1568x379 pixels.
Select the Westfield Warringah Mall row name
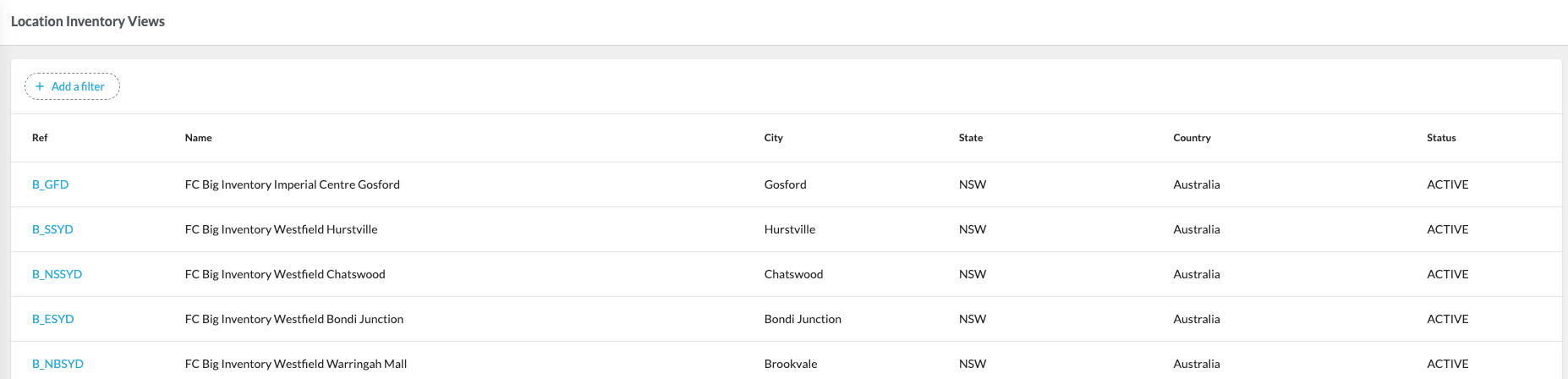295,364
